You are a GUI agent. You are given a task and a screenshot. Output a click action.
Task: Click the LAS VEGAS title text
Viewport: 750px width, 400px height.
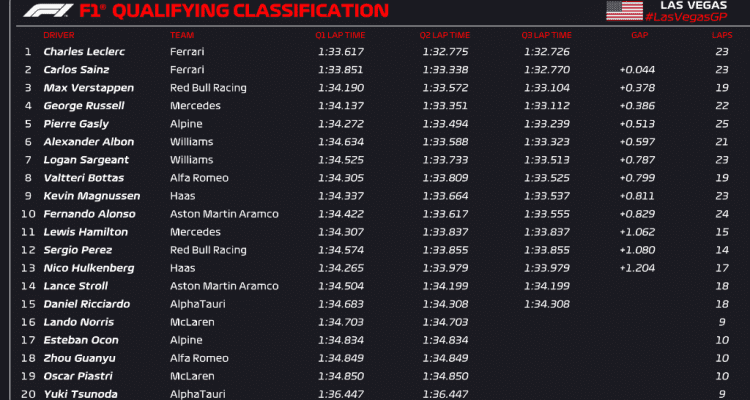(x=693, y=5)
